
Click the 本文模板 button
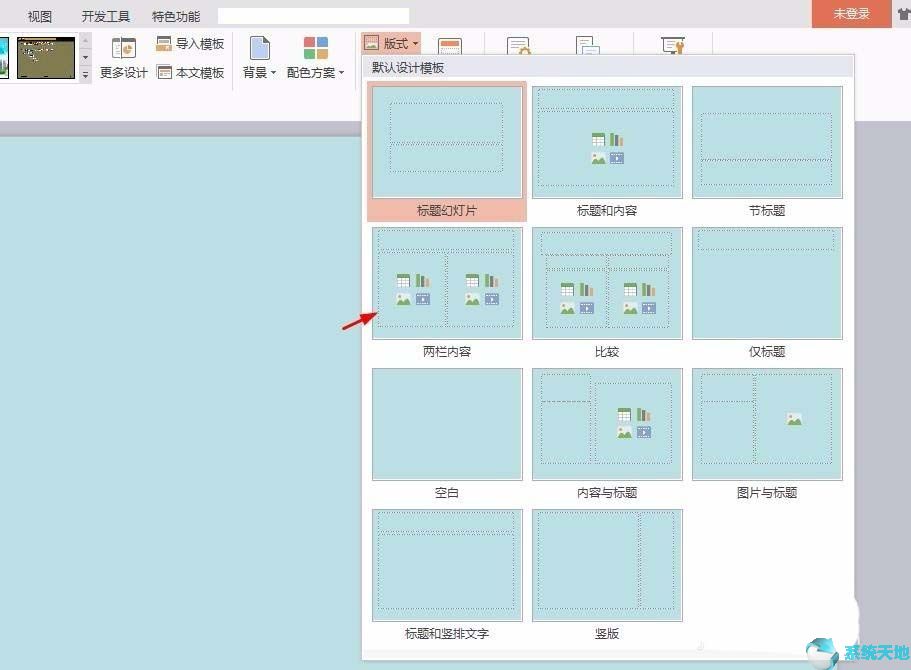click(x=190, y=72)
